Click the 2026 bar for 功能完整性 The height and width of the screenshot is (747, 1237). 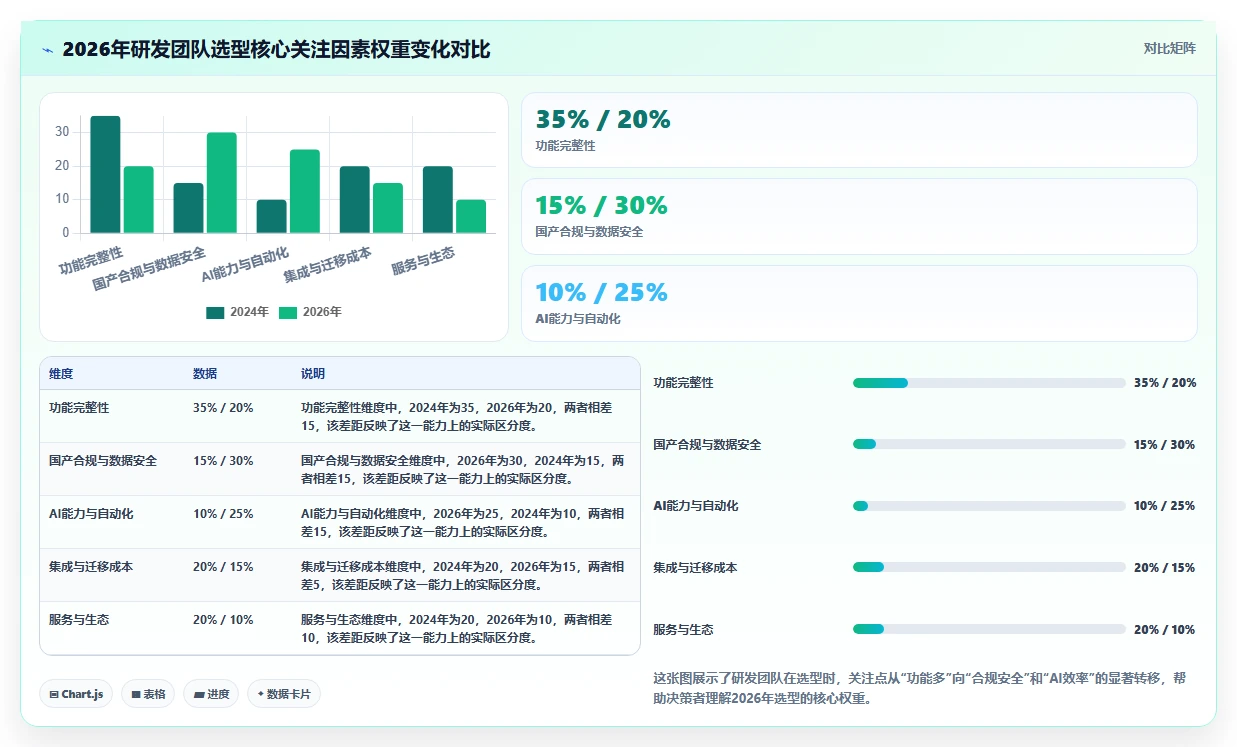click(x=139, y=200)
